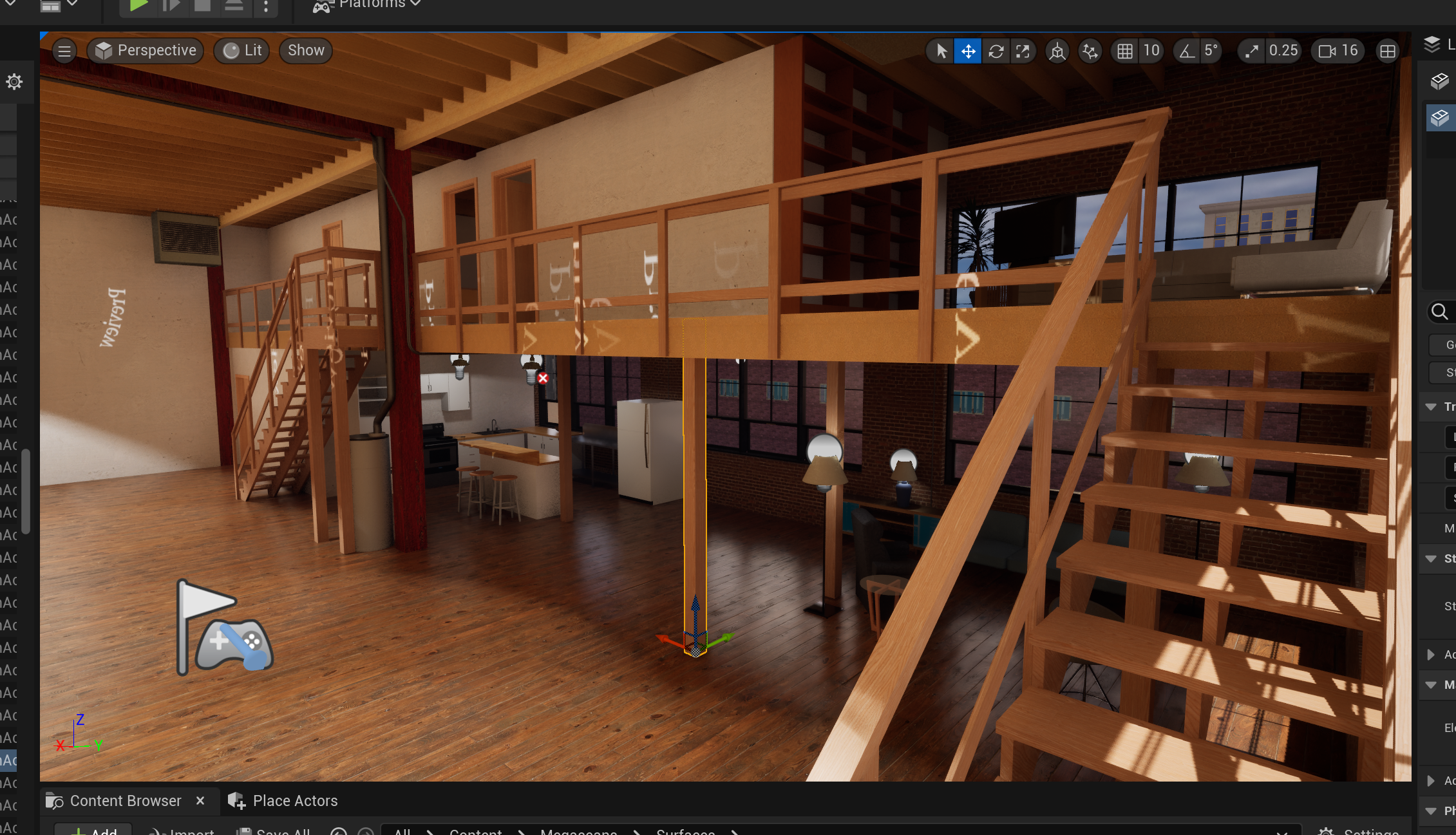The height and width of the screenshot is (835, 1456).
Task: Click the search magnifier in right panel
Action: pos(1439,312)
